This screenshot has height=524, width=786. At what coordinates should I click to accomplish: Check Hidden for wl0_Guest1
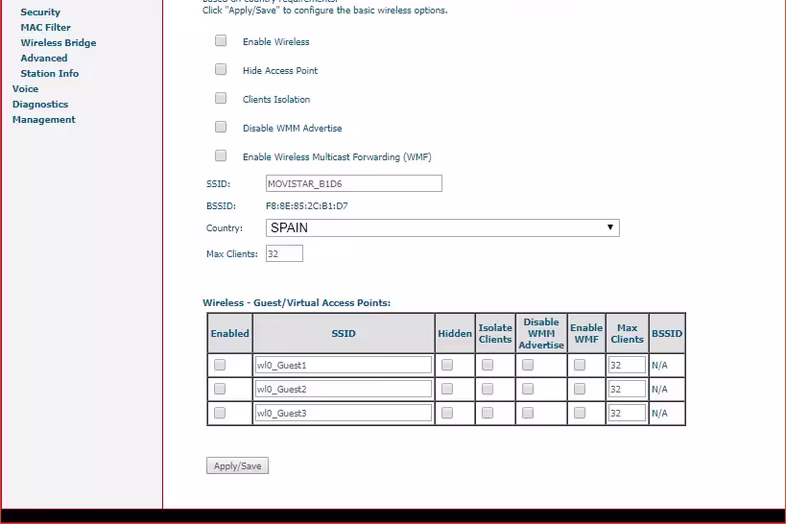coord(447,365)
